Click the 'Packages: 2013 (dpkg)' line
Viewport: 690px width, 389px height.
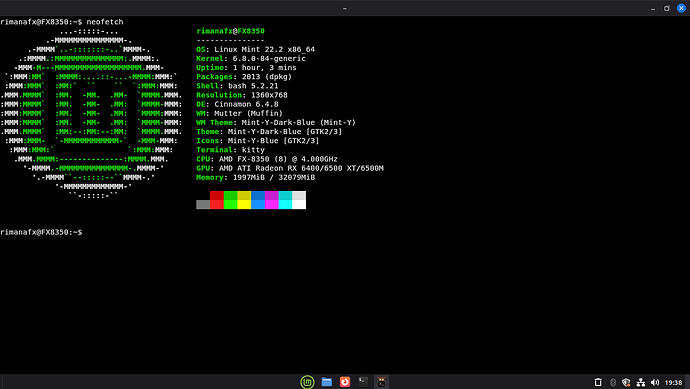(x=244, y=77)
